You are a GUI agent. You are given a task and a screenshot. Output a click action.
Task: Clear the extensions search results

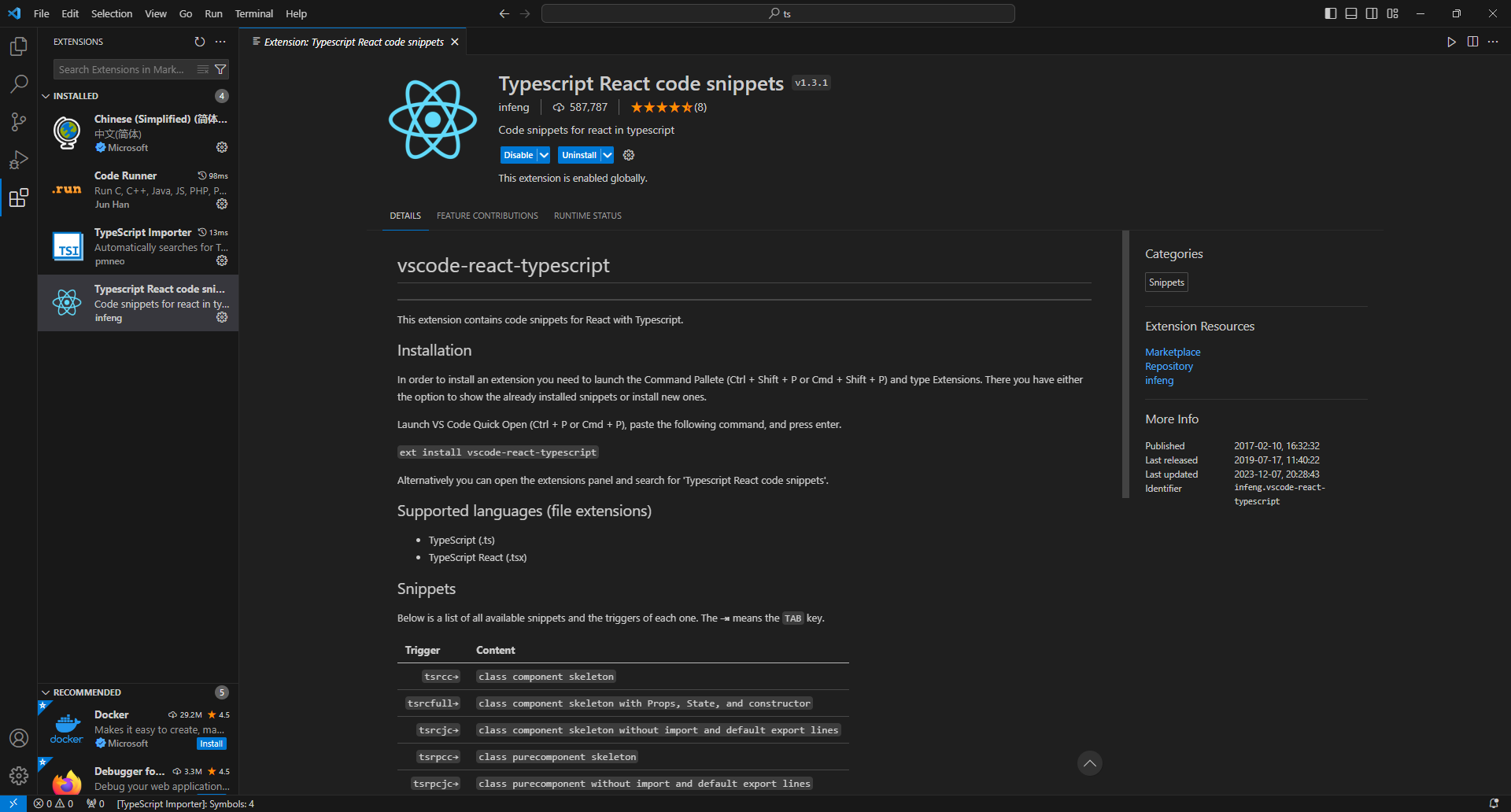coord(203,69)
